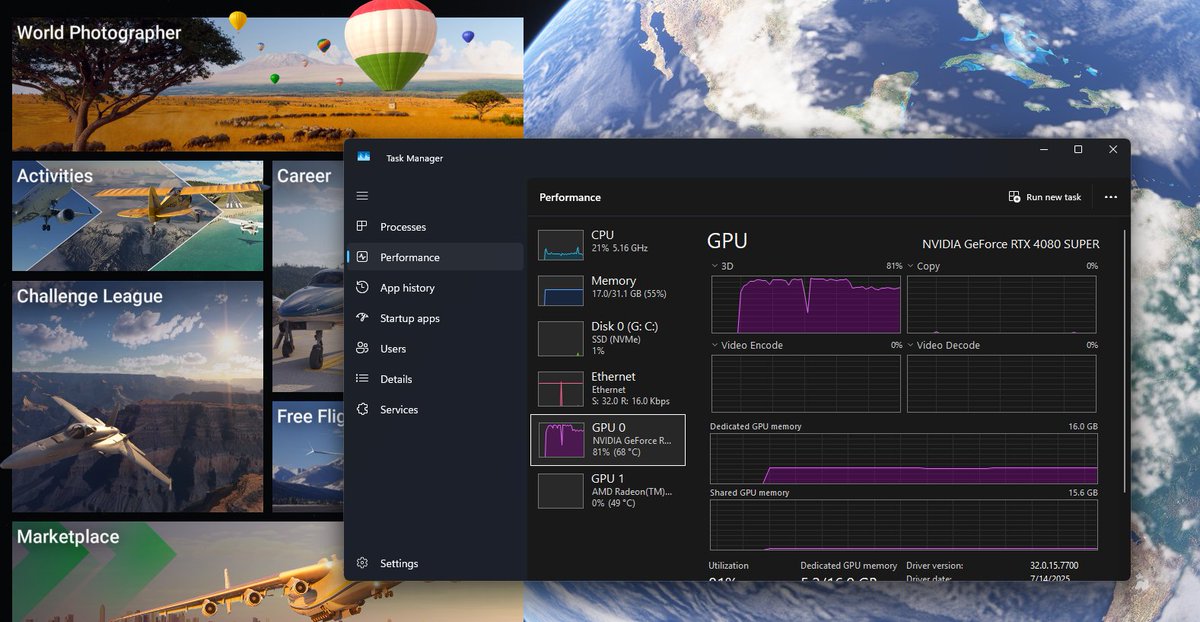
Task: Maximize the Task Manager window
Action: point(1078,150)
